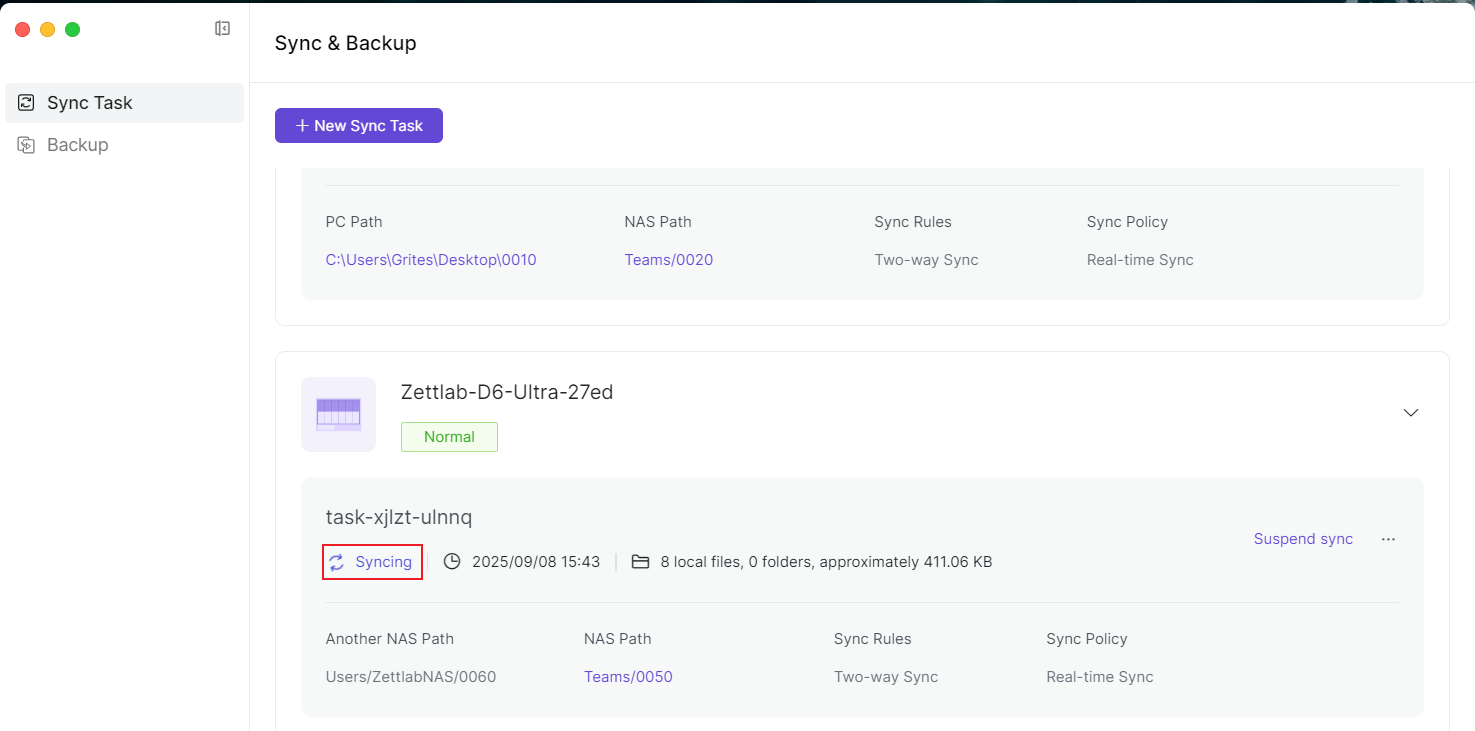Click the folder icon beside local files
This screenshot has height=731, width=1475.
(641, 562)
